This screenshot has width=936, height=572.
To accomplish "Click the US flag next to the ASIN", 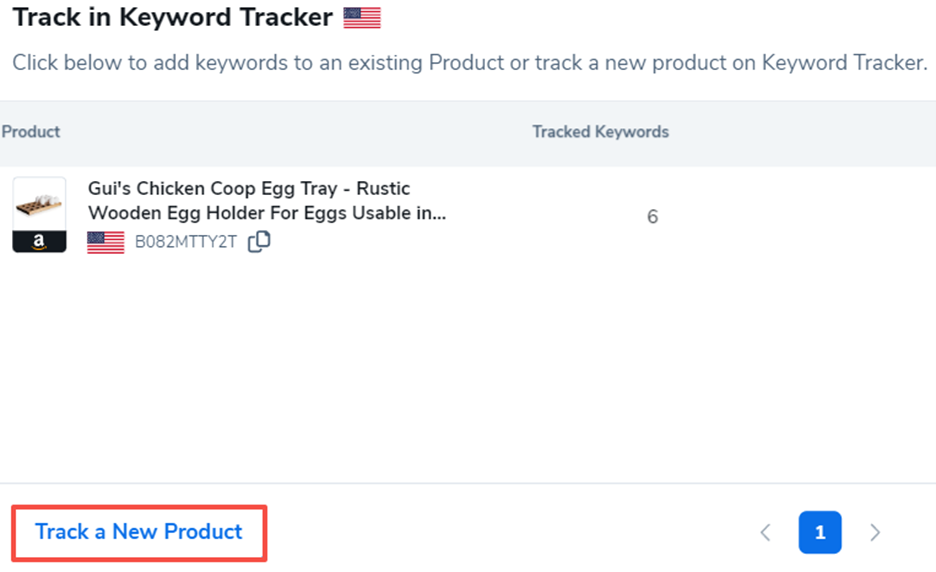I will tap(106, 242).
